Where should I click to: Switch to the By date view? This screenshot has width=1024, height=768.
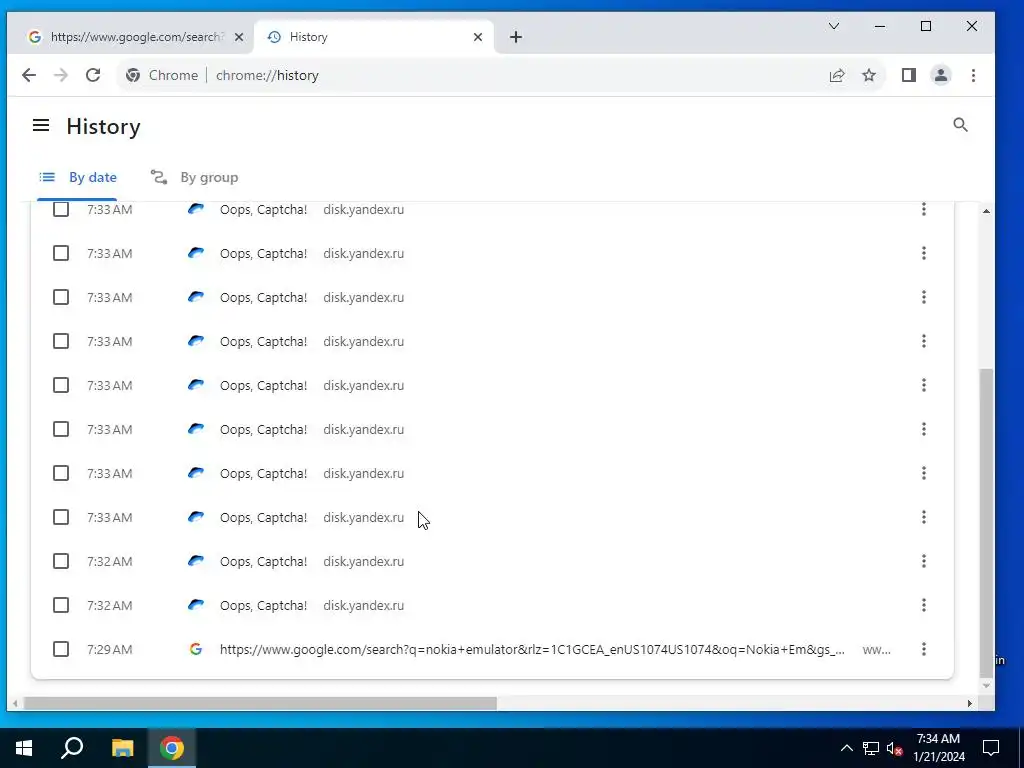(78, 178)
